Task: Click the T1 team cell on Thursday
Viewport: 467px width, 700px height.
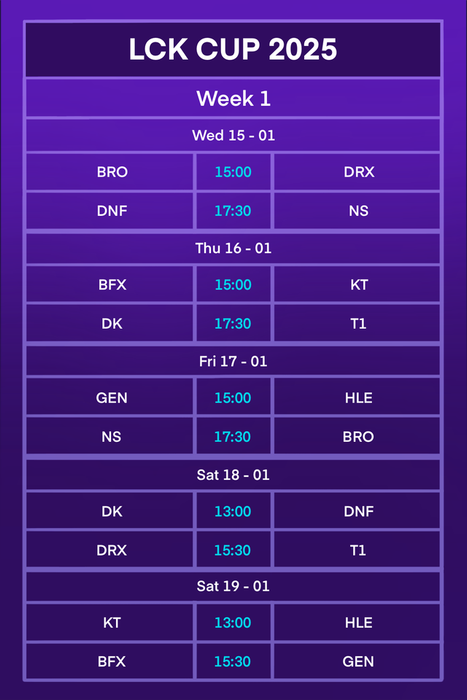Action: tap(357, 323)
